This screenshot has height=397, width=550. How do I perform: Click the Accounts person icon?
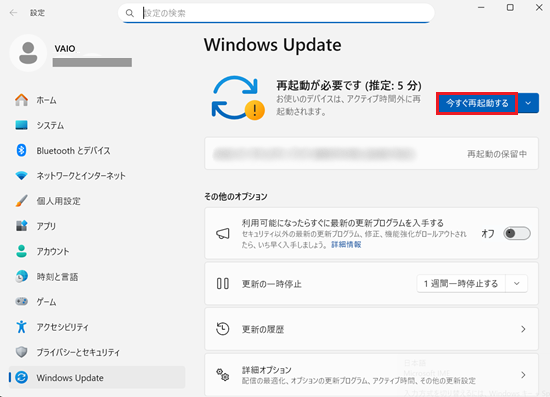click(21, 251)
